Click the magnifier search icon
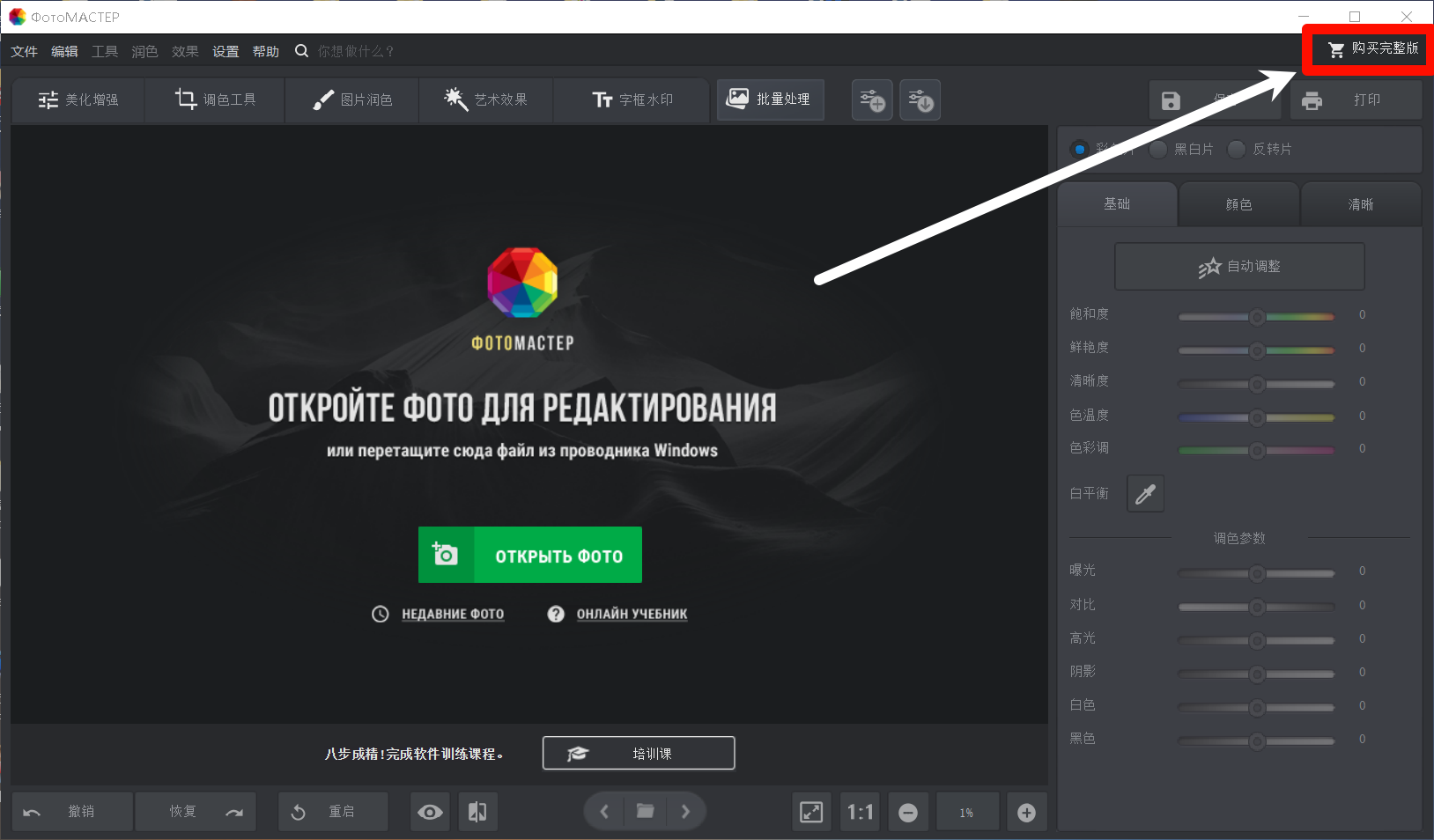 [301, 51]
